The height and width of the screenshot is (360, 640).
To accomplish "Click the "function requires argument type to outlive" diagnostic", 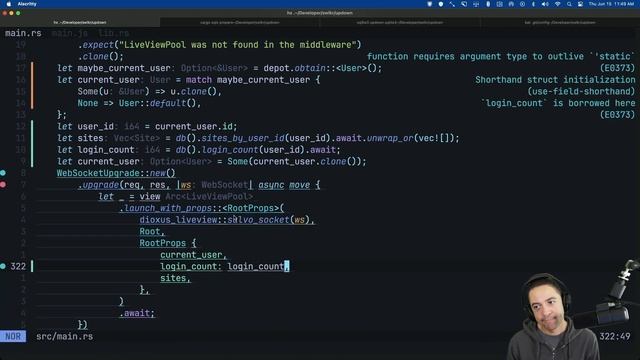I will click(x=501, y=56).
